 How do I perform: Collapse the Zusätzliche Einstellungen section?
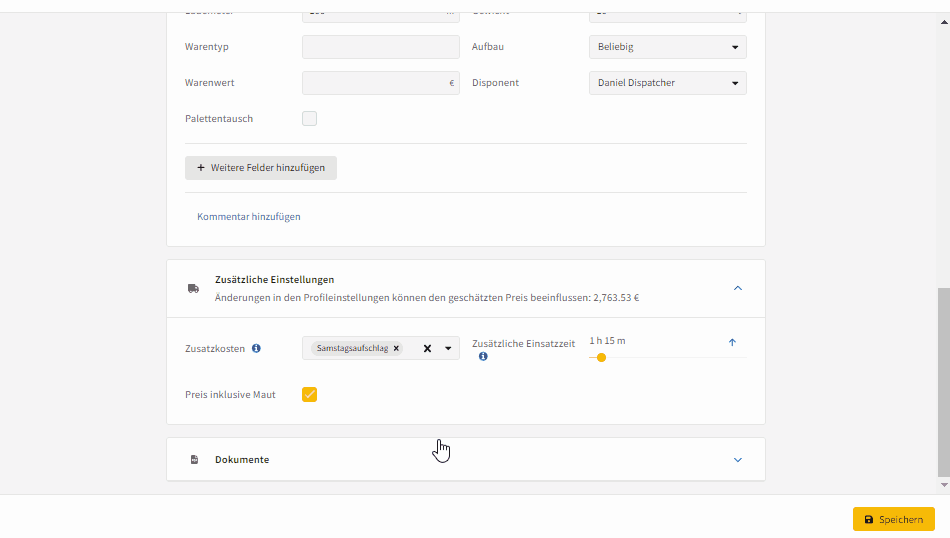click(738, 288)
